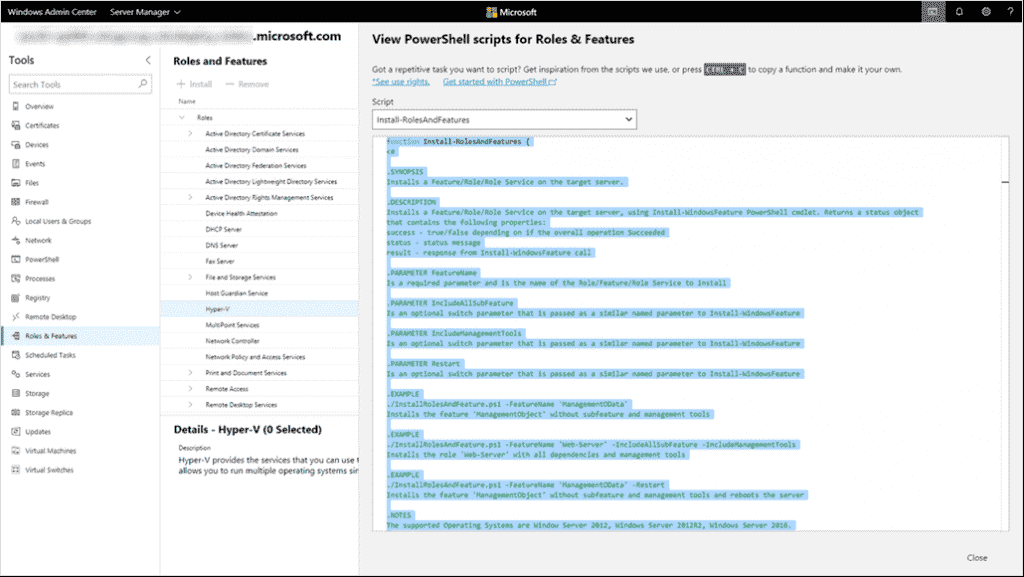
Task: Expand Active Directory Certificate Services
Action: [x=190, y=133]
